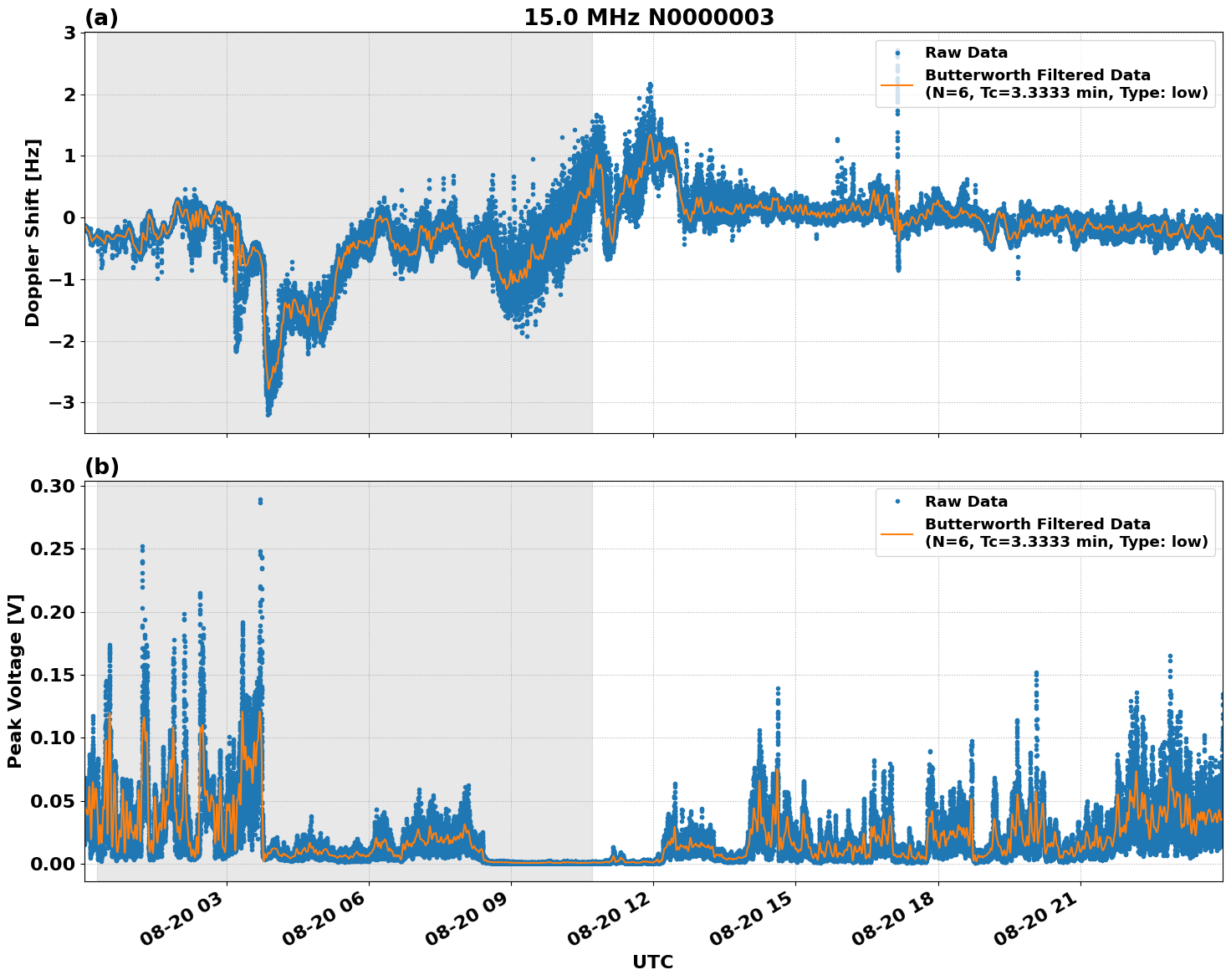The width and height of the screenshot is (1231, 980).
Task: Click the orange line icon in panel (a) legend
Action: point(897,84)
